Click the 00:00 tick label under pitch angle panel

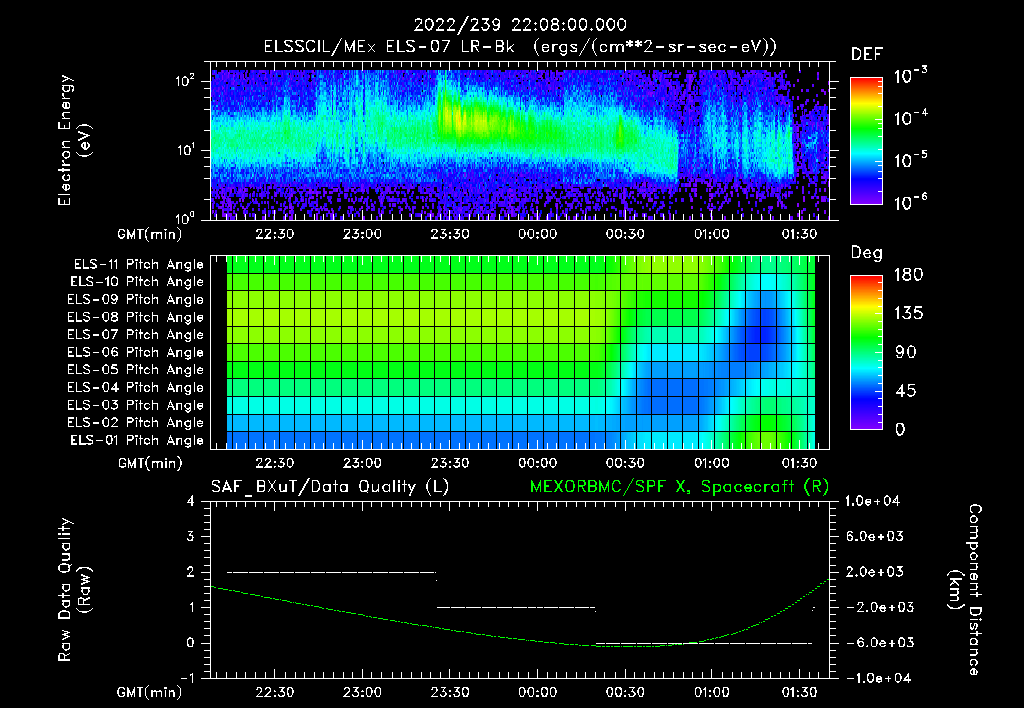click(x=537, y=463)
